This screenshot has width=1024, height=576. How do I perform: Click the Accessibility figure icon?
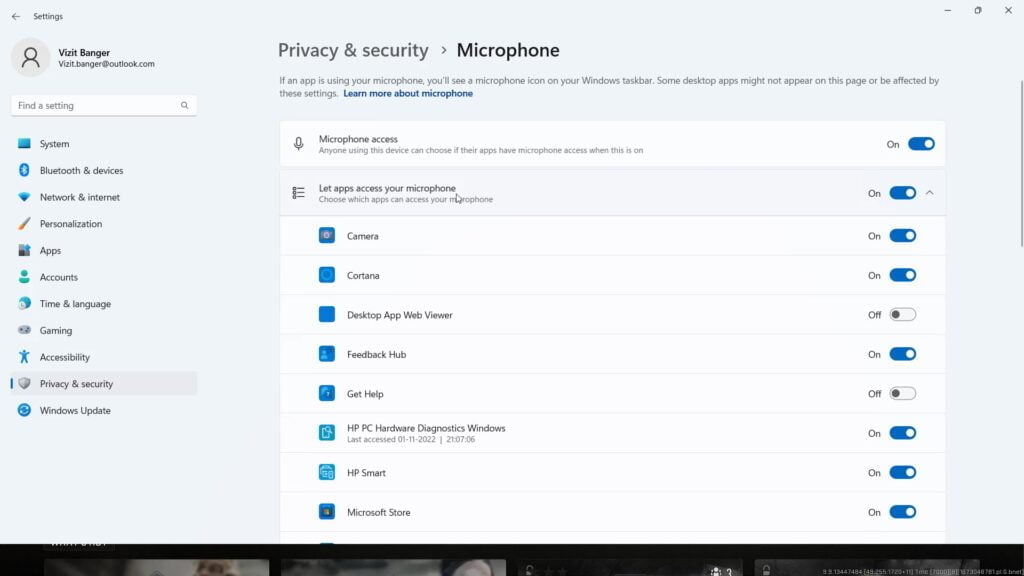click(x=24, y=357)
